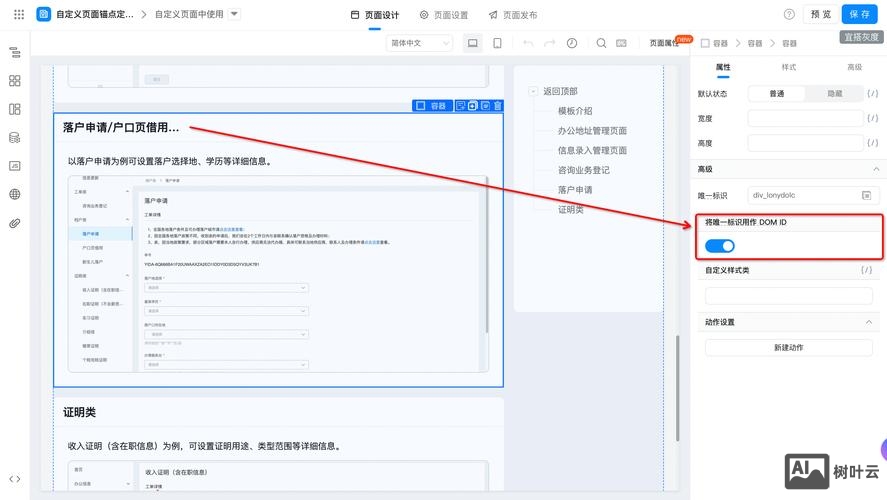The height and width of the screenshot is (500, 887).
Task: Bind variable for 默认状态
Action: [x=873, y=93]
